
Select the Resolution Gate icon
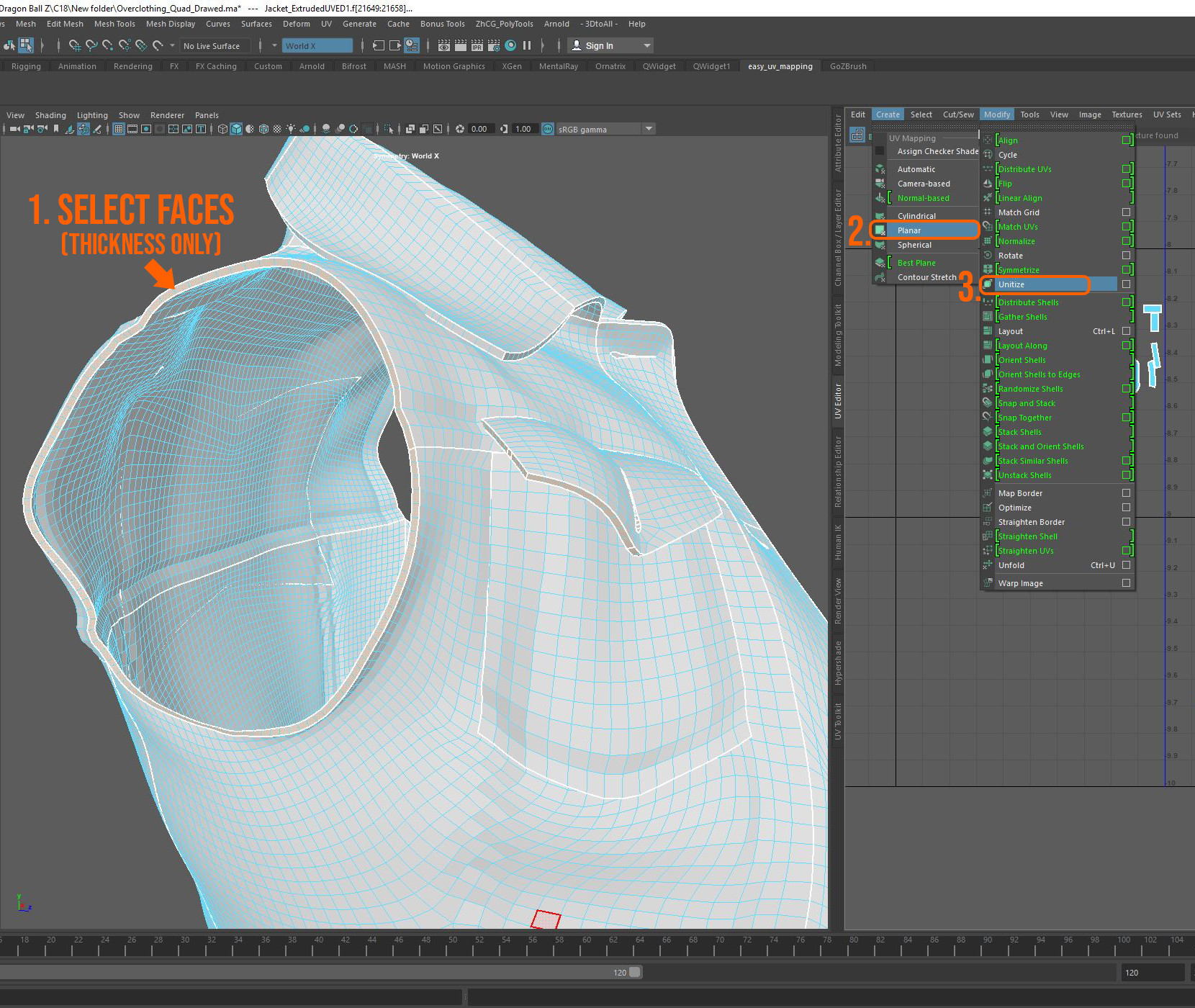tap(146, 129)
